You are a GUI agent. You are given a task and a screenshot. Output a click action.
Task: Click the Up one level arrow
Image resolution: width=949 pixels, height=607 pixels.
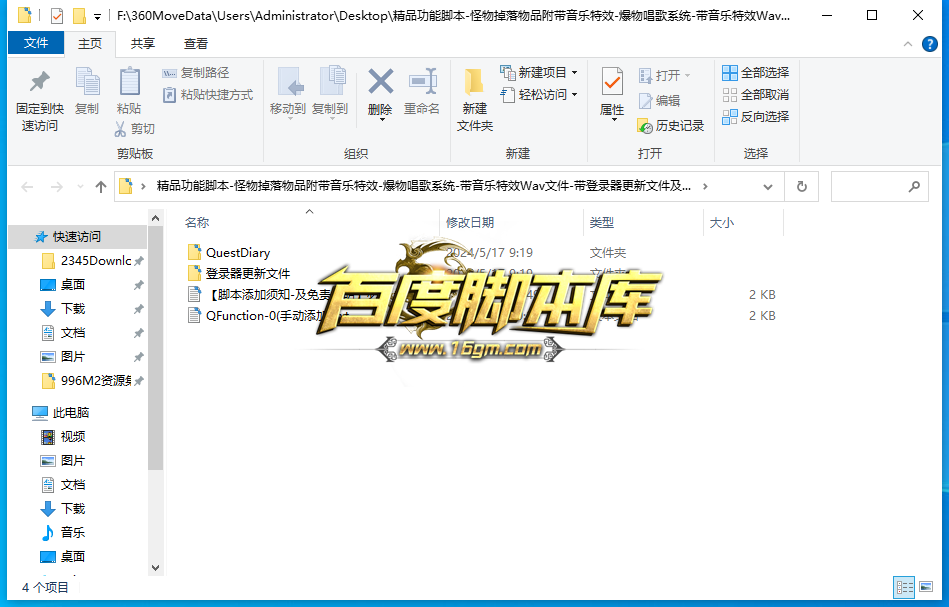pyautogui.click(x=100, y=187)
